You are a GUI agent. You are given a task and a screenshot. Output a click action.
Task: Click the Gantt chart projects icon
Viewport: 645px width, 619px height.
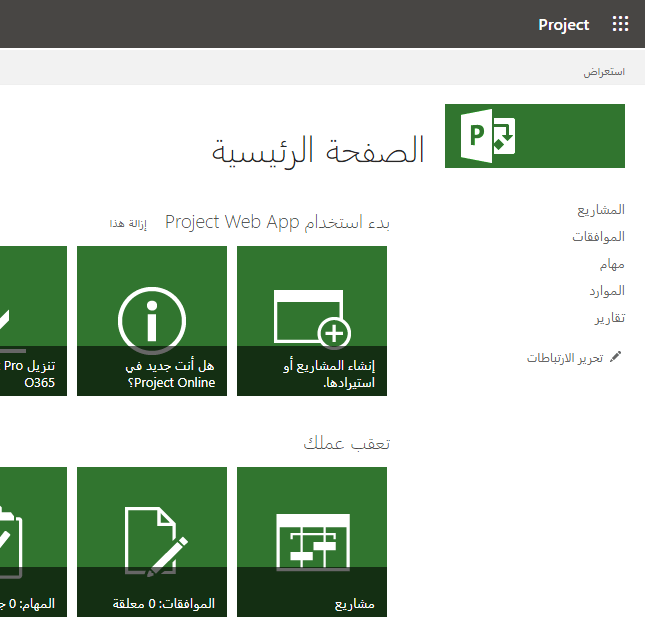pos(313,542)
